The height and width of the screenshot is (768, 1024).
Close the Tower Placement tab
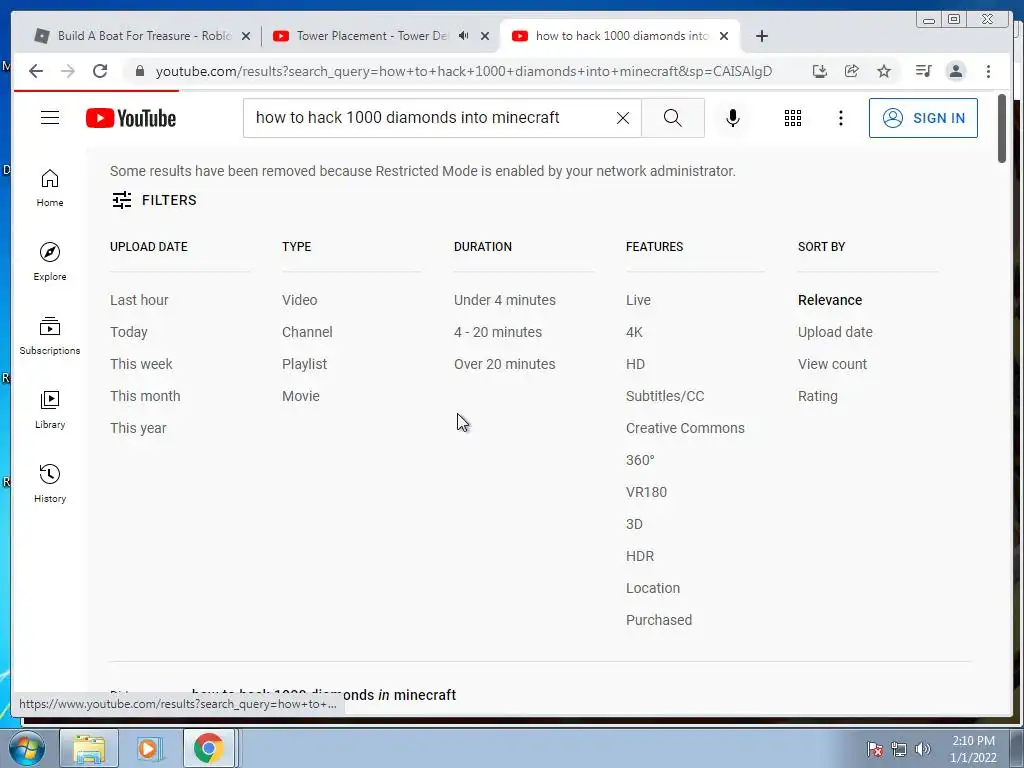(485, 36)
